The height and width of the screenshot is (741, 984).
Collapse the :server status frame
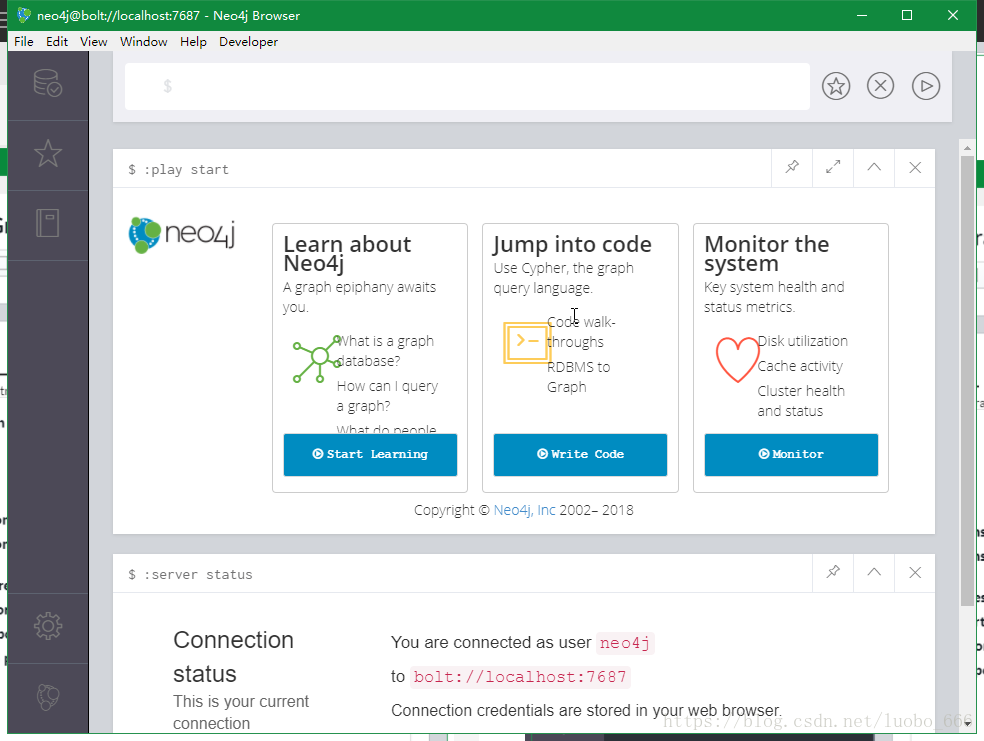[874, 572]
